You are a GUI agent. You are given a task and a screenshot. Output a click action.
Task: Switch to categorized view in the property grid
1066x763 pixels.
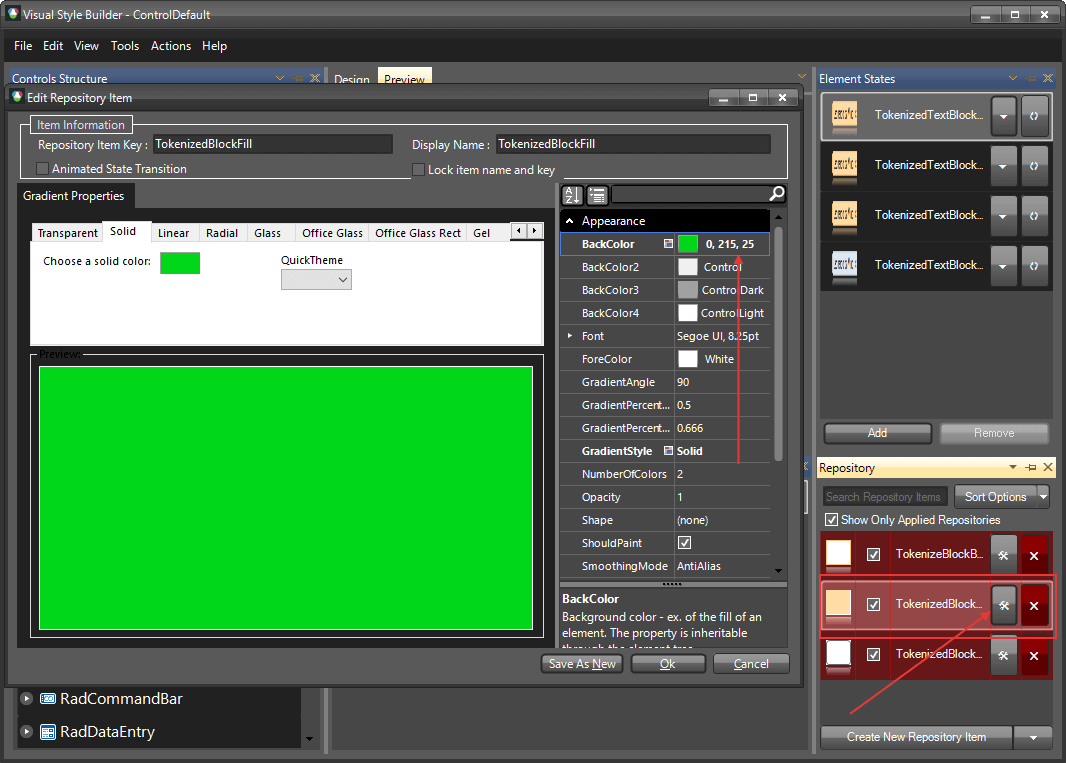596,195
